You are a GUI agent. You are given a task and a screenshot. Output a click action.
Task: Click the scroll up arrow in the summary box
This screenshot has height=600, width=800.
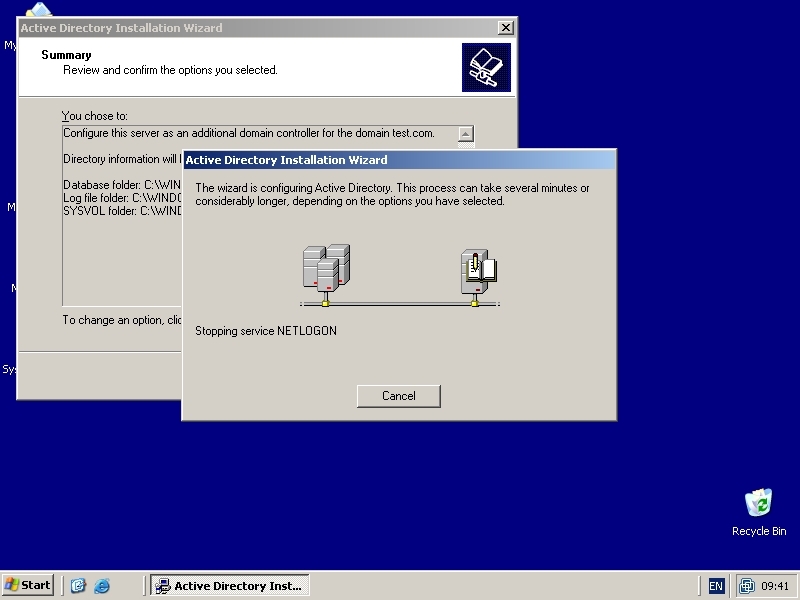466,134
